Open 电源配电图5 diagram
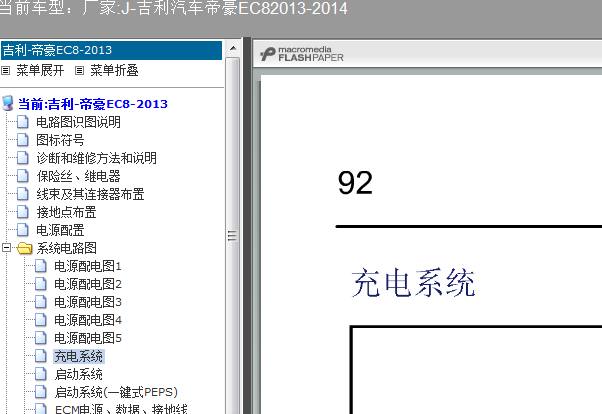This screenshot has height=414, width=602. pos(88,338)
